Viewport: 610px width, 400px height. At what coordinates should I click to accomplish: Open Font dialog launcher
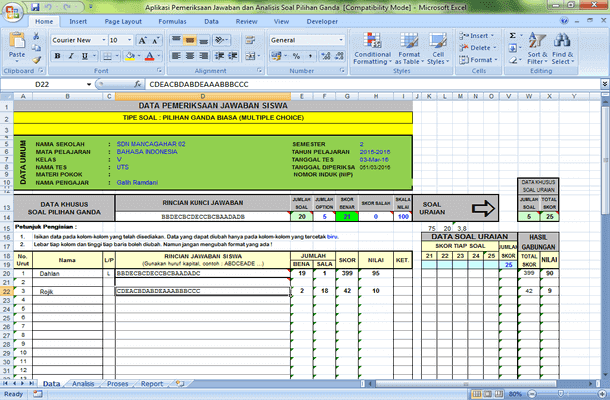pos(159,70)
